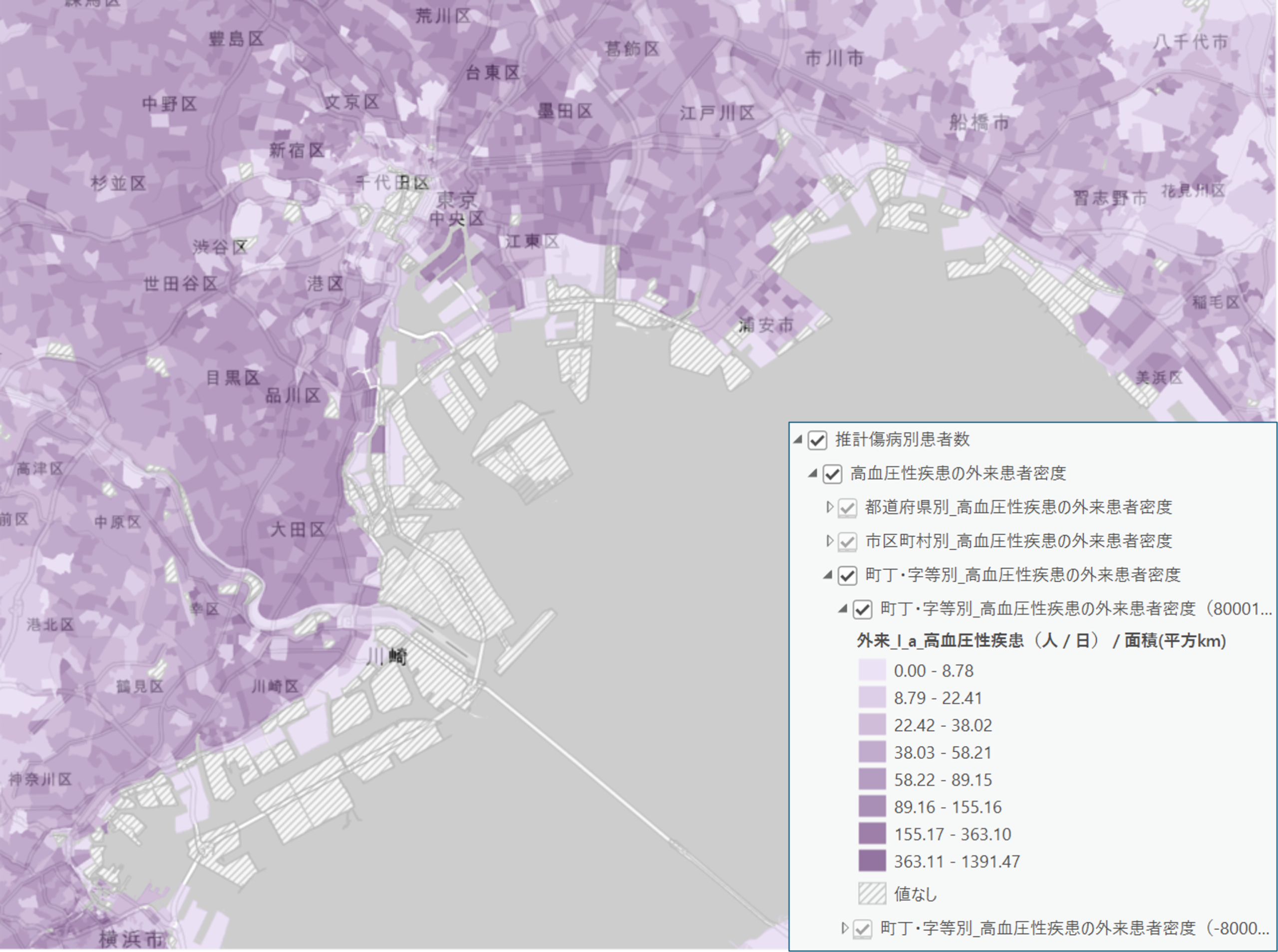This screenshot has width=1278, height=952.
Task: Expand the 市区町村別 layer legend
Action: (829, 541)
